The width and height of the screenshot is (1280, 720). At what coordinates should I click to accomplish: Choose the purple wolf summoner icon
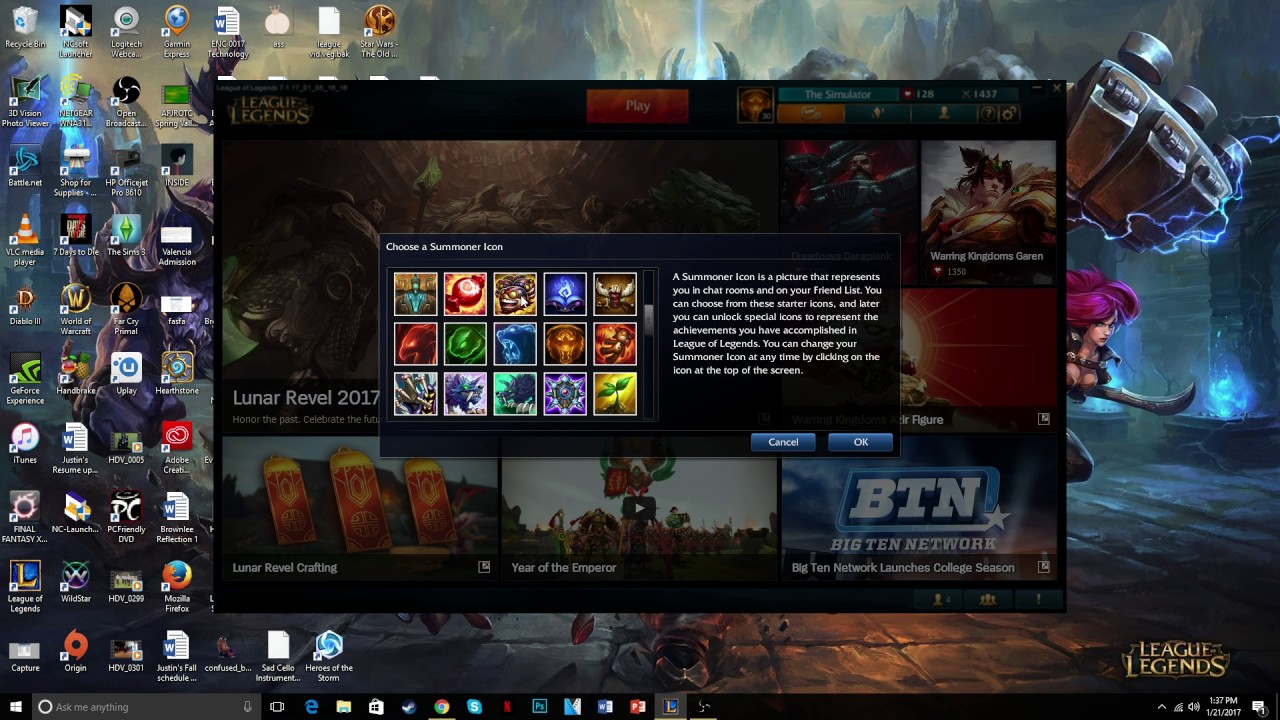point(465,394)
